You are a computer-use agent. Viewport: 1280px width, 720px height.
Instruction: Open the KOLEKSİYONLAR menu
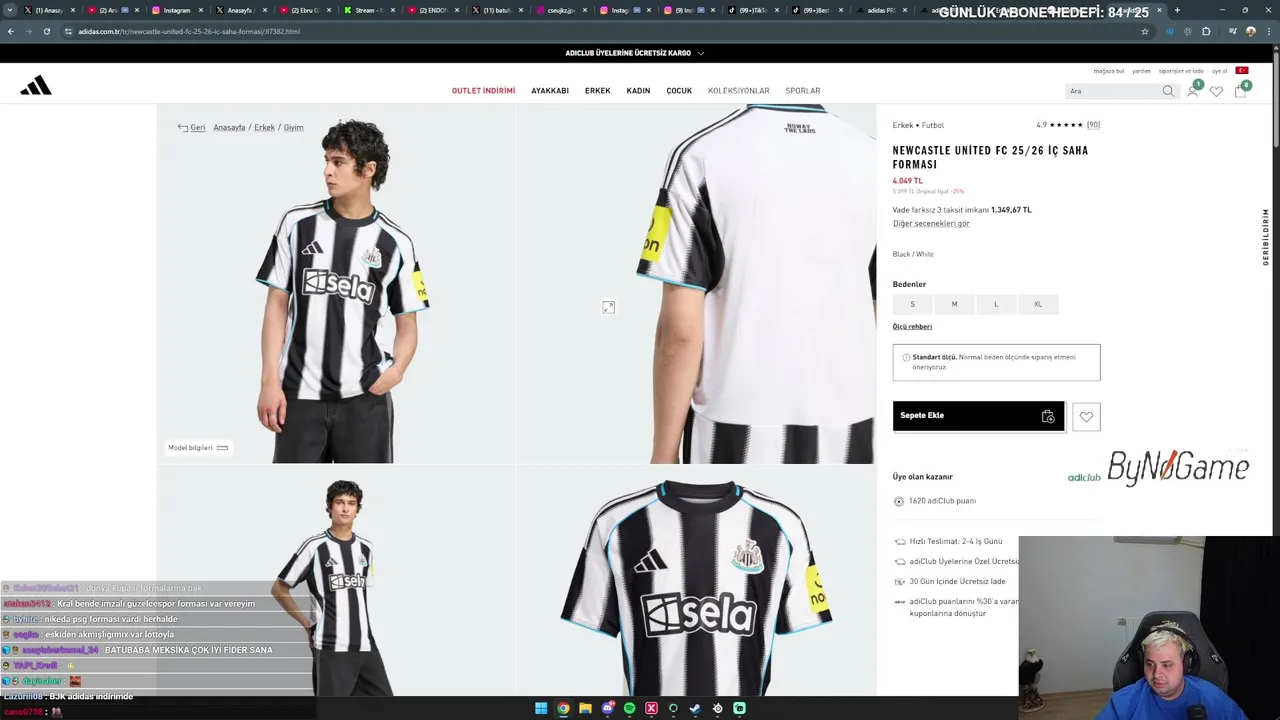[739, 91]
